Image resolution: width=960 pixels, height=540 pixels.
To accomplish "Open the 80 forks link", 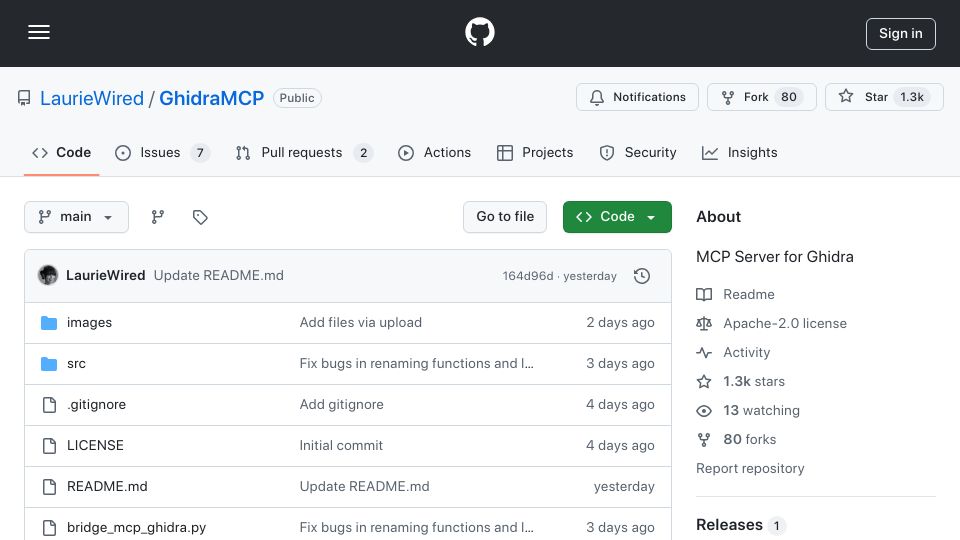I will tap(749, 440).
